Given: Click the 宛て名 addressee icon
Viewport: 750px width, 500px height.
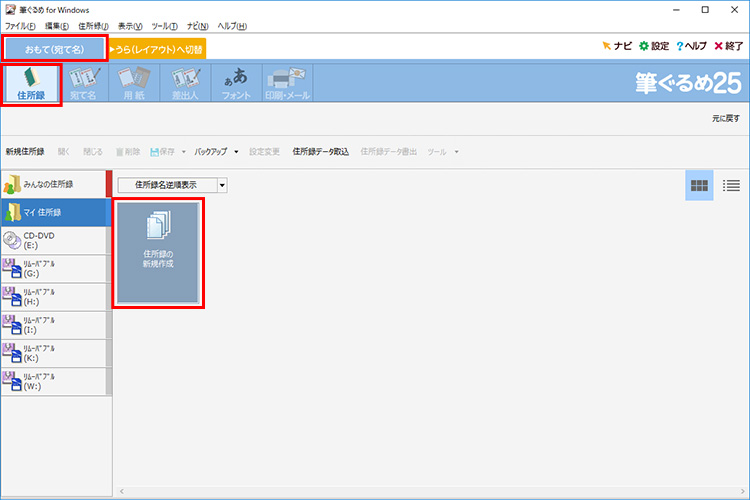Looking at the screenshot, I should point(83,84).
